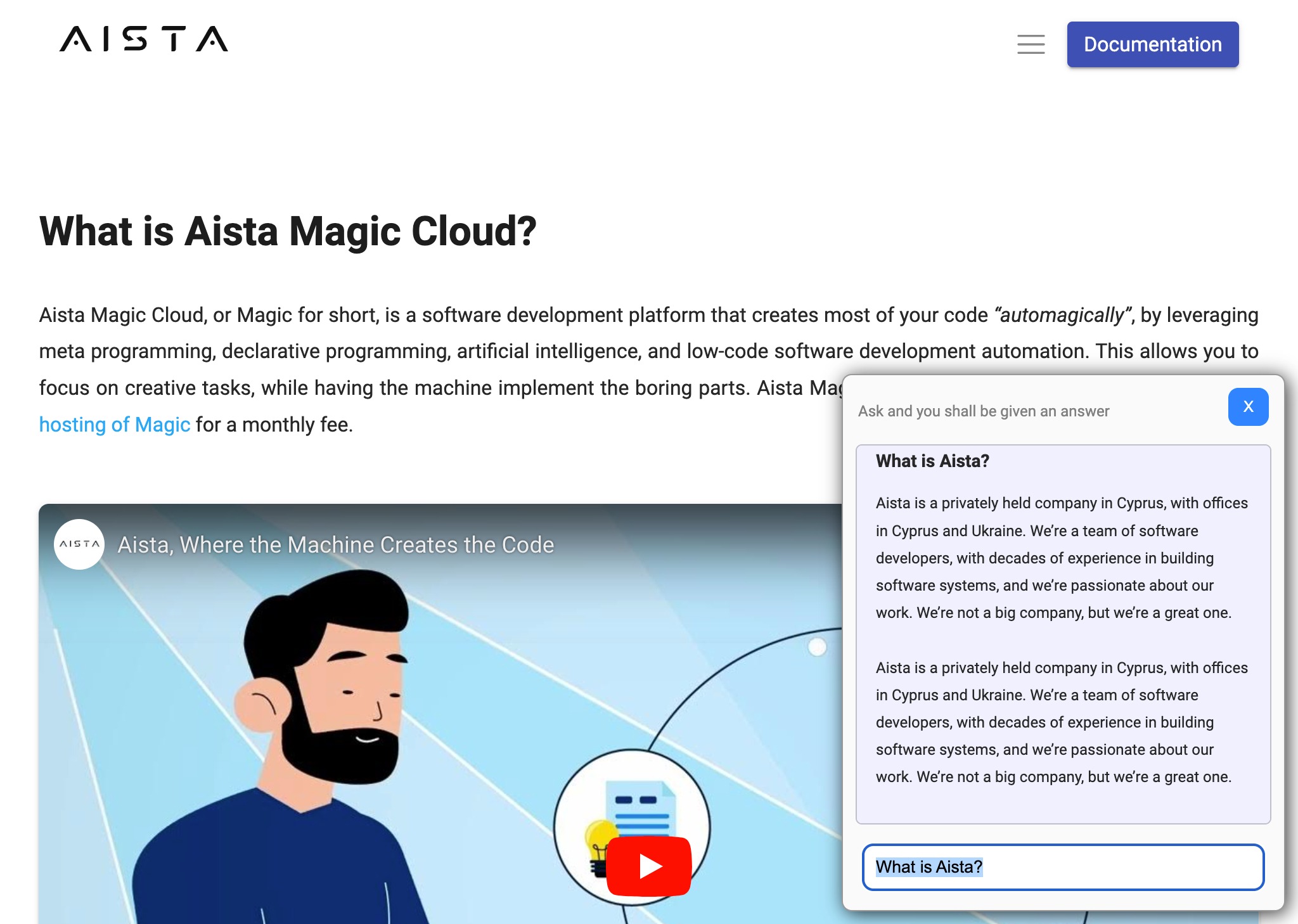
Task: Close the chat popup with X
Action: (1248, 407)
